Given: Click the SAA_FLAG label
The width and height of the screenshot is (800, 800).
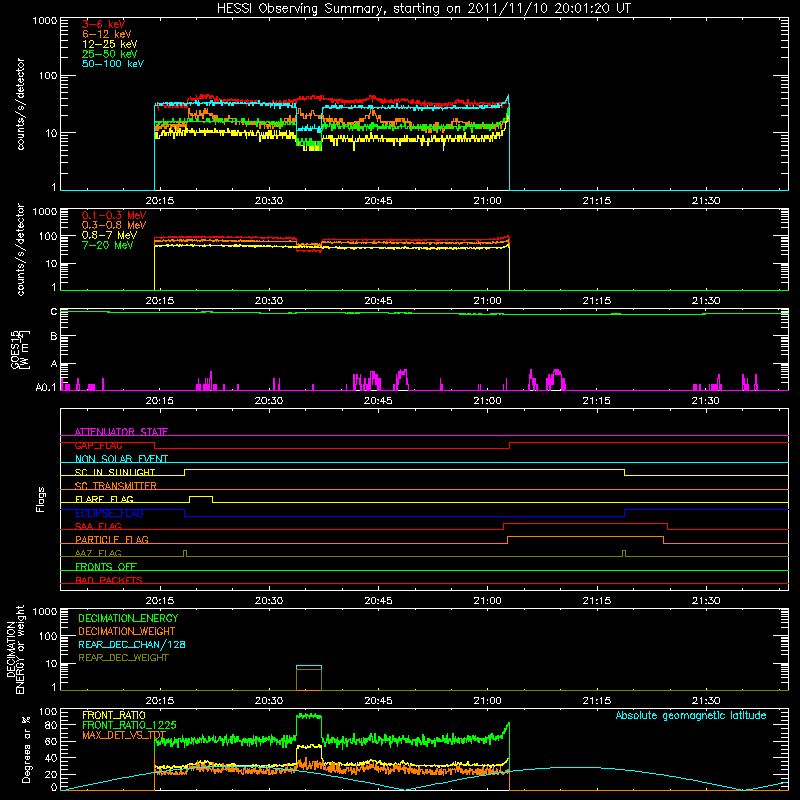Looking at the screenshot, I should [x=98, y=526].
